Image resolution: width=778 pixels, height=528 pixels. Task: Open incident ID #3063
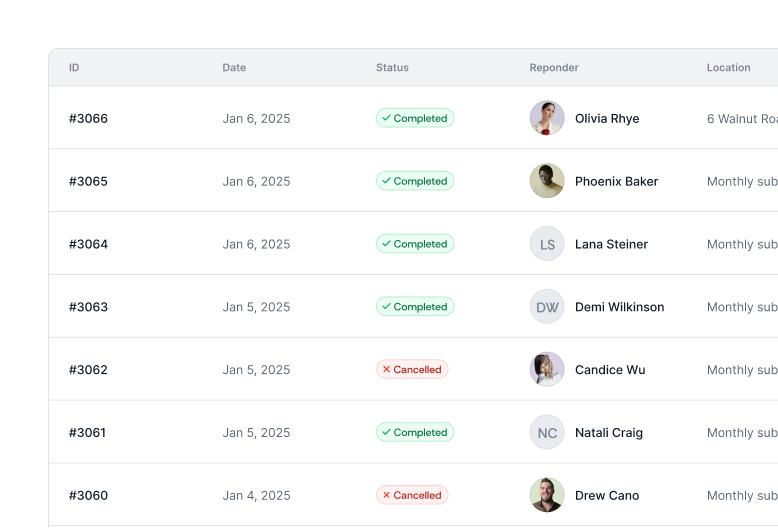coord(88,307)
